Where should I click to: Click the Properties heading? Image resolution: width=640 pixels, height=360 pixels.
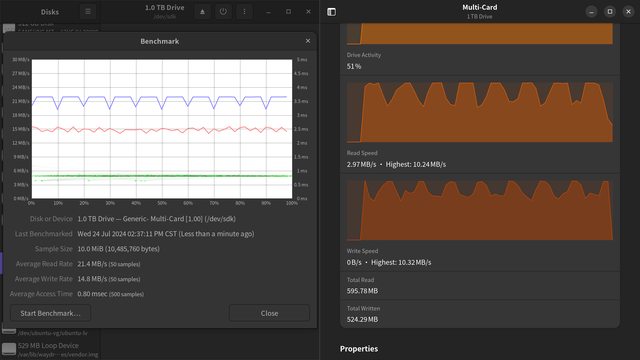click(x=359, y=349)
